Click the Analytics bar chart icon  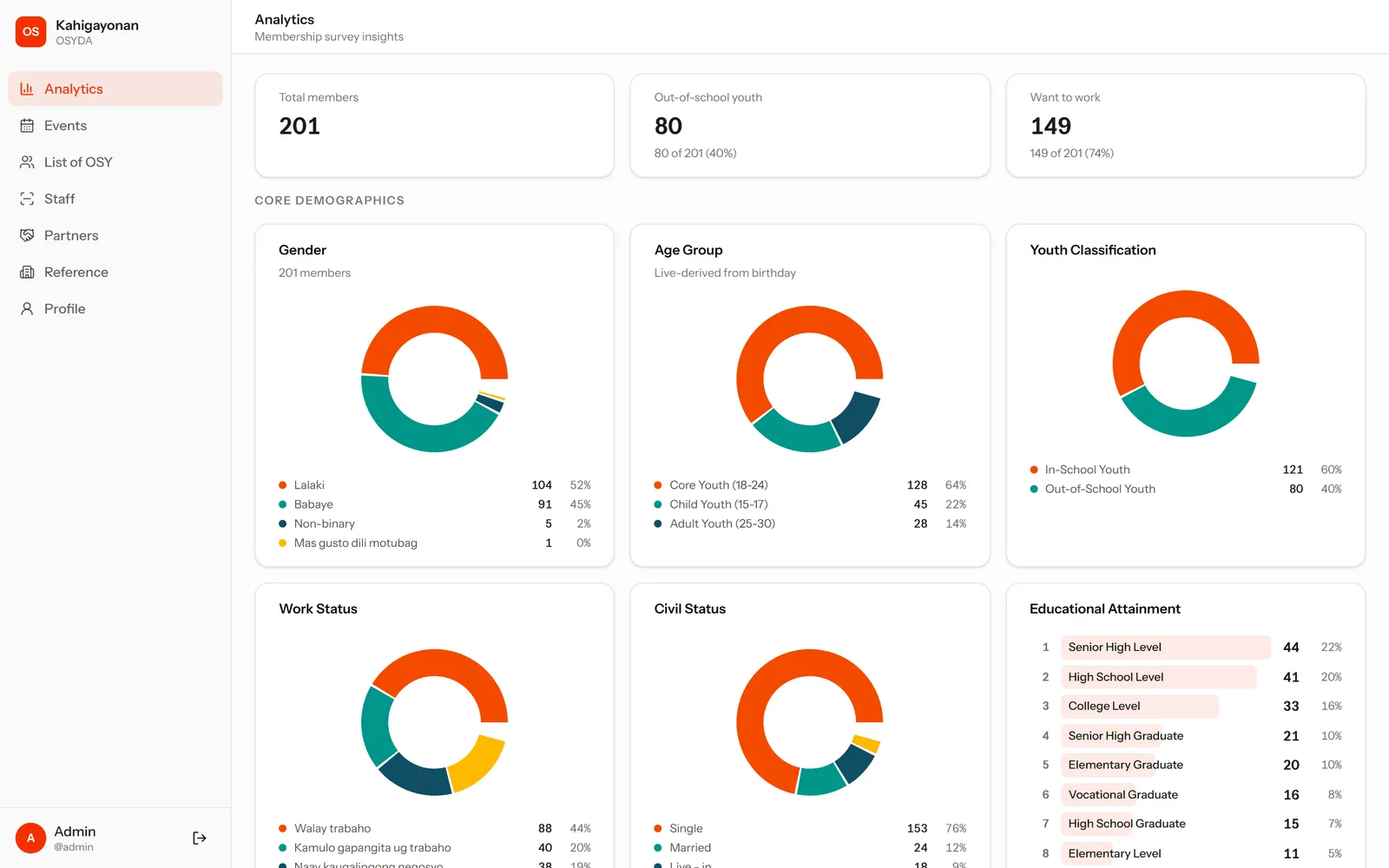(27, 89)
